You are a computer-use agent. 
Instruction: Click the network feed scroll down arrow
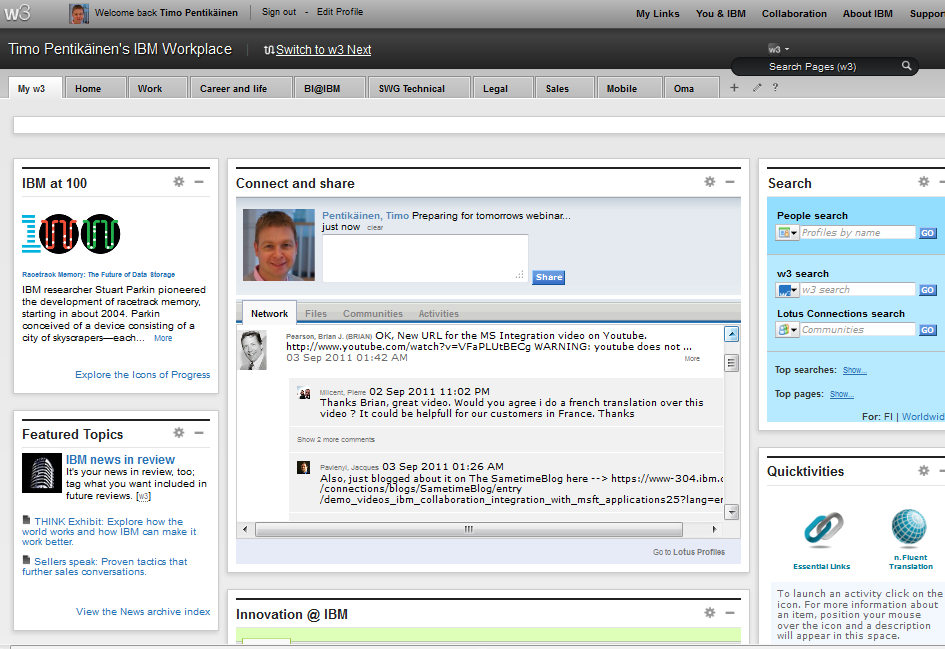731,512
